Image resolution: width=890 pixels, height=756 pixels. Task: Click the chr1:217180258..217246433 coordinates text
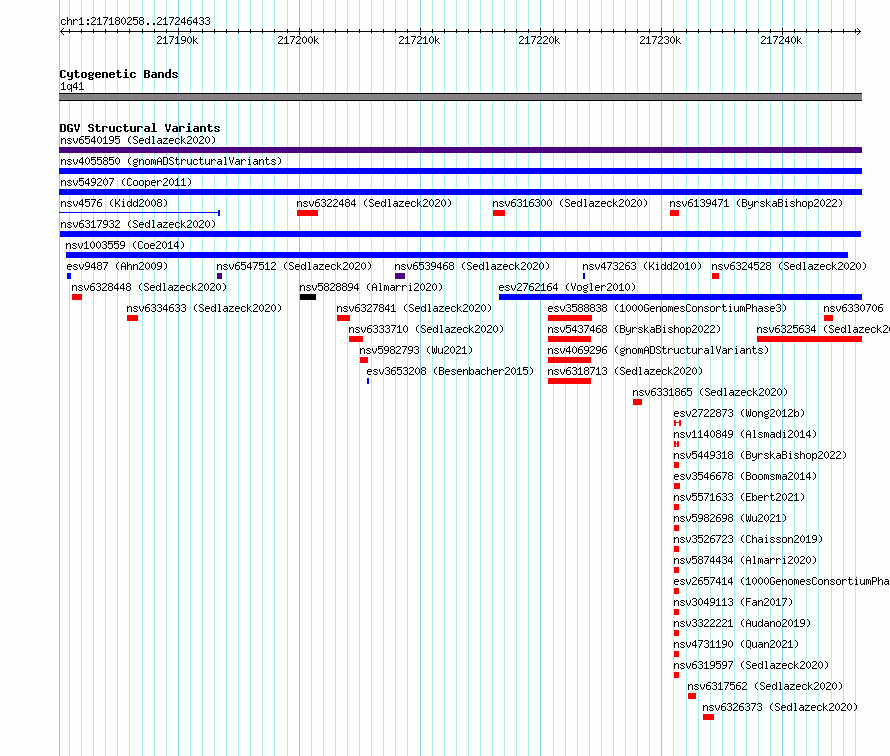point(135,21)
